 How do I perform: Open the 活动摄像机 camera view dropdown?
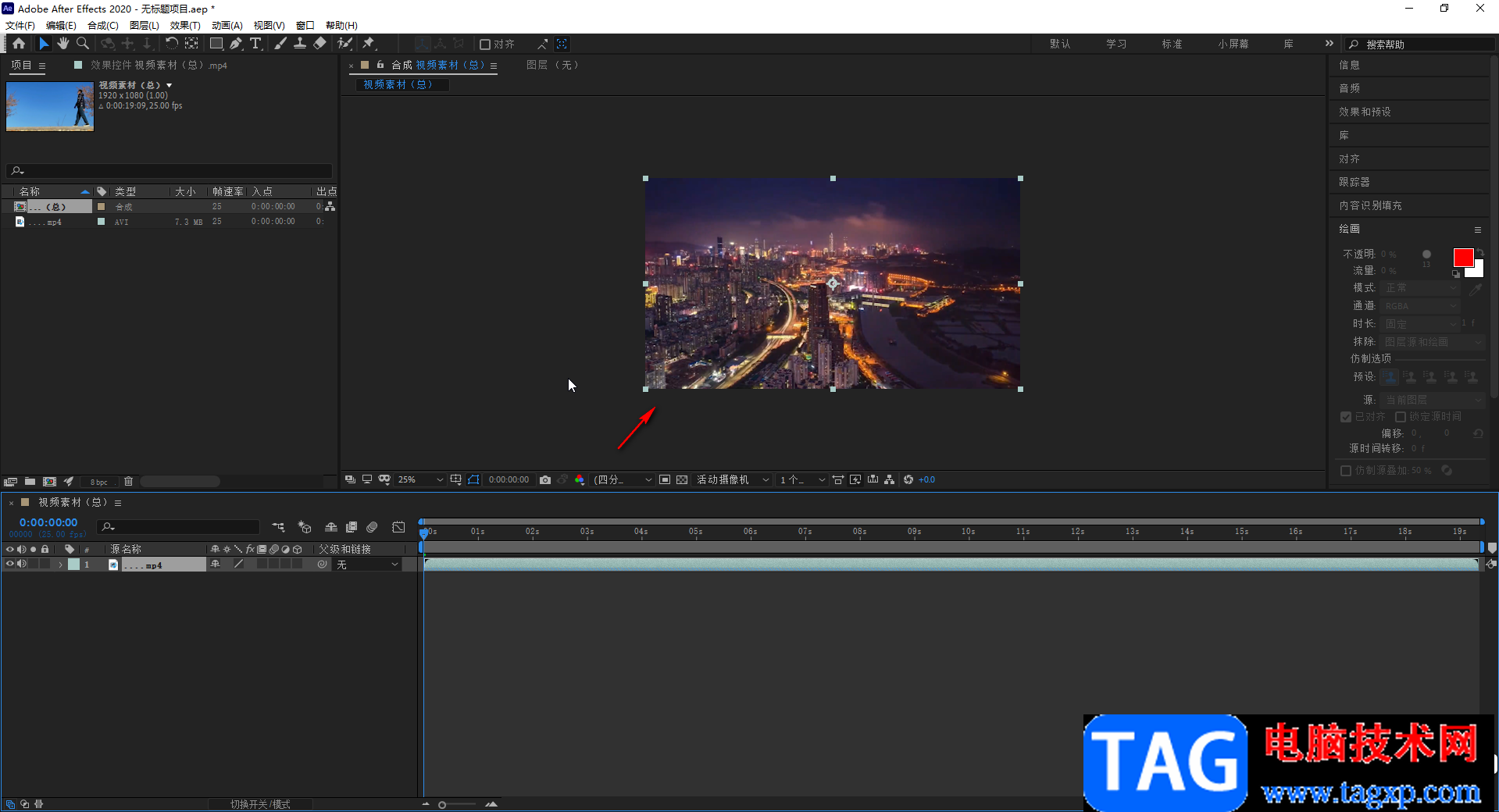(733, 479)
